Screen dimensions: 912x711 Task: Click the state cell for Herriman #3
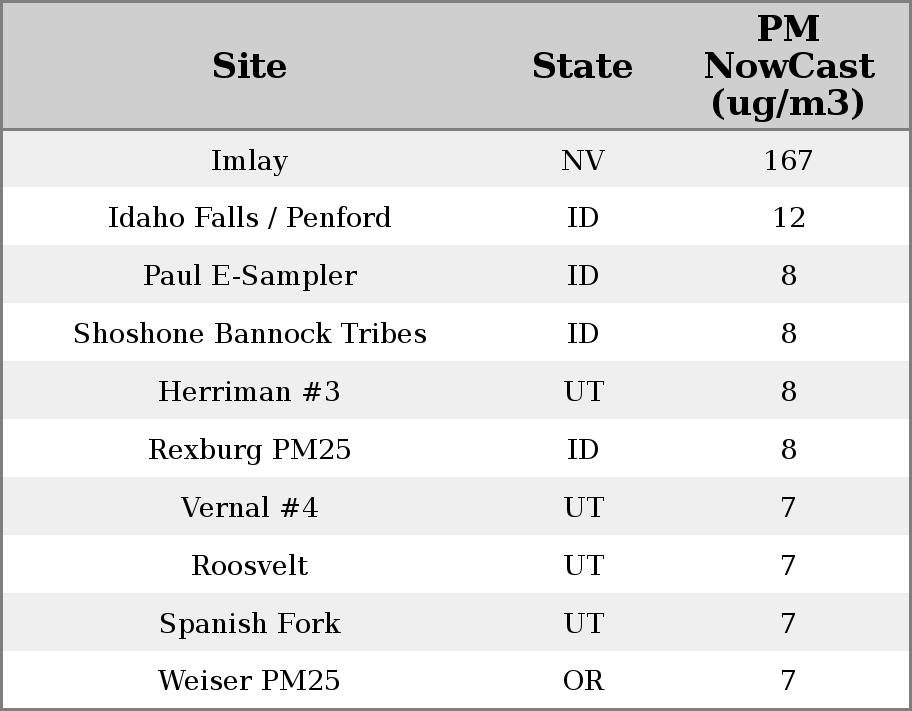(x=582, y=392)
